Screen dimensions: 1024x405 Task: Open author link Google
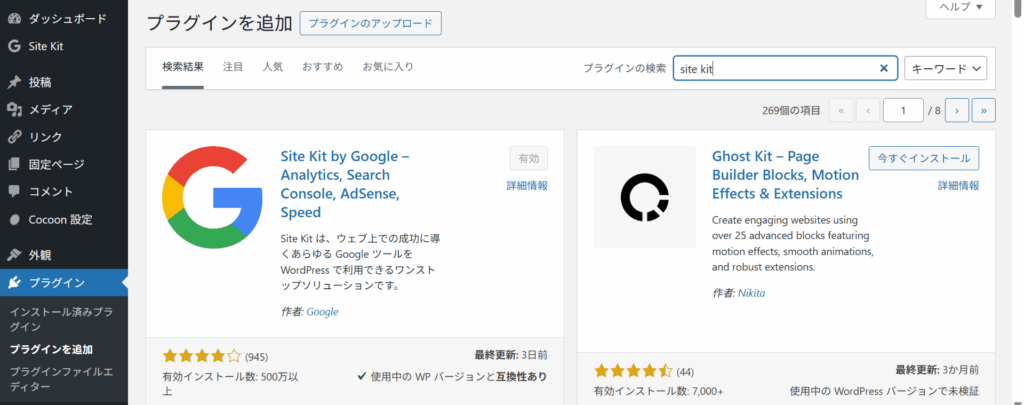coord(322,312)
